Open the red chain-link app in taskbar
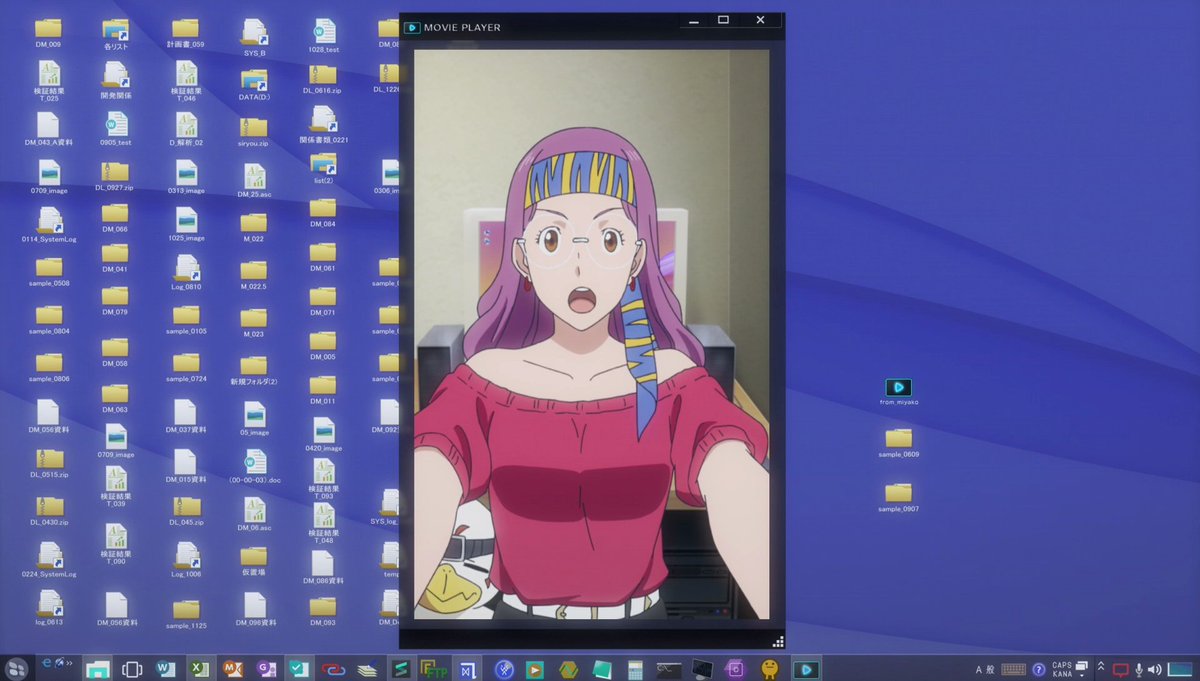The width and height of the screenshot is (1200, 681). [x=333, y=670]
